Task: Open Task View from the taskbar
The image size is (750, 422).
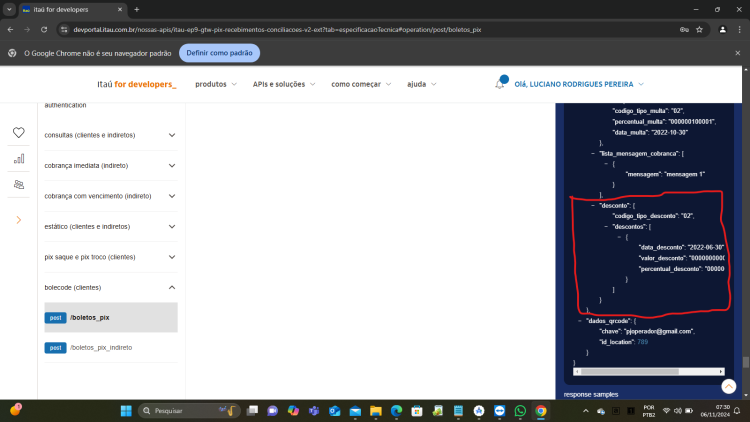Action: coord(252,411)
